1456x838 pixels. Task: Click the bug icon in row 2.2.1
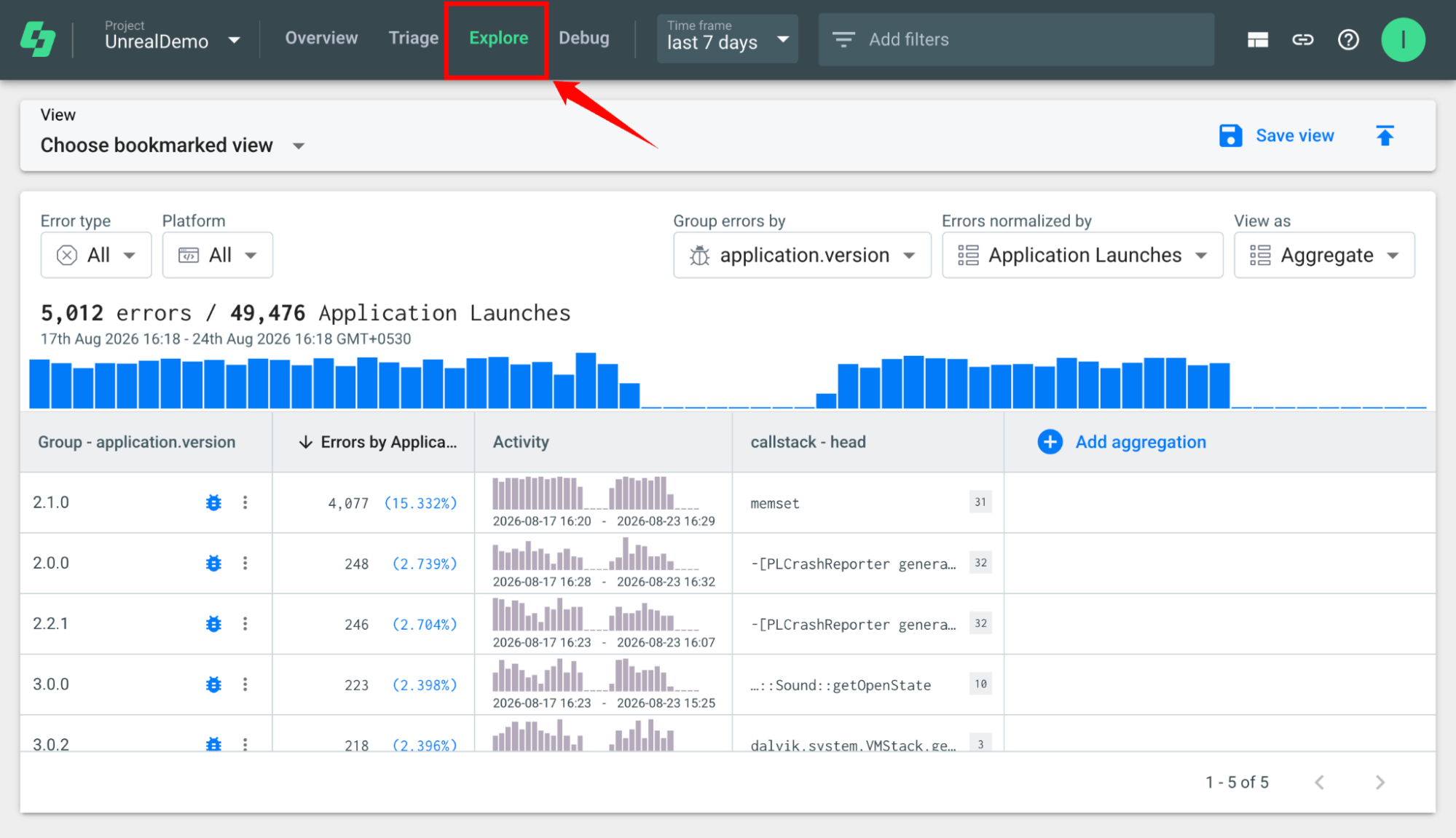click(x=213, y=624)
